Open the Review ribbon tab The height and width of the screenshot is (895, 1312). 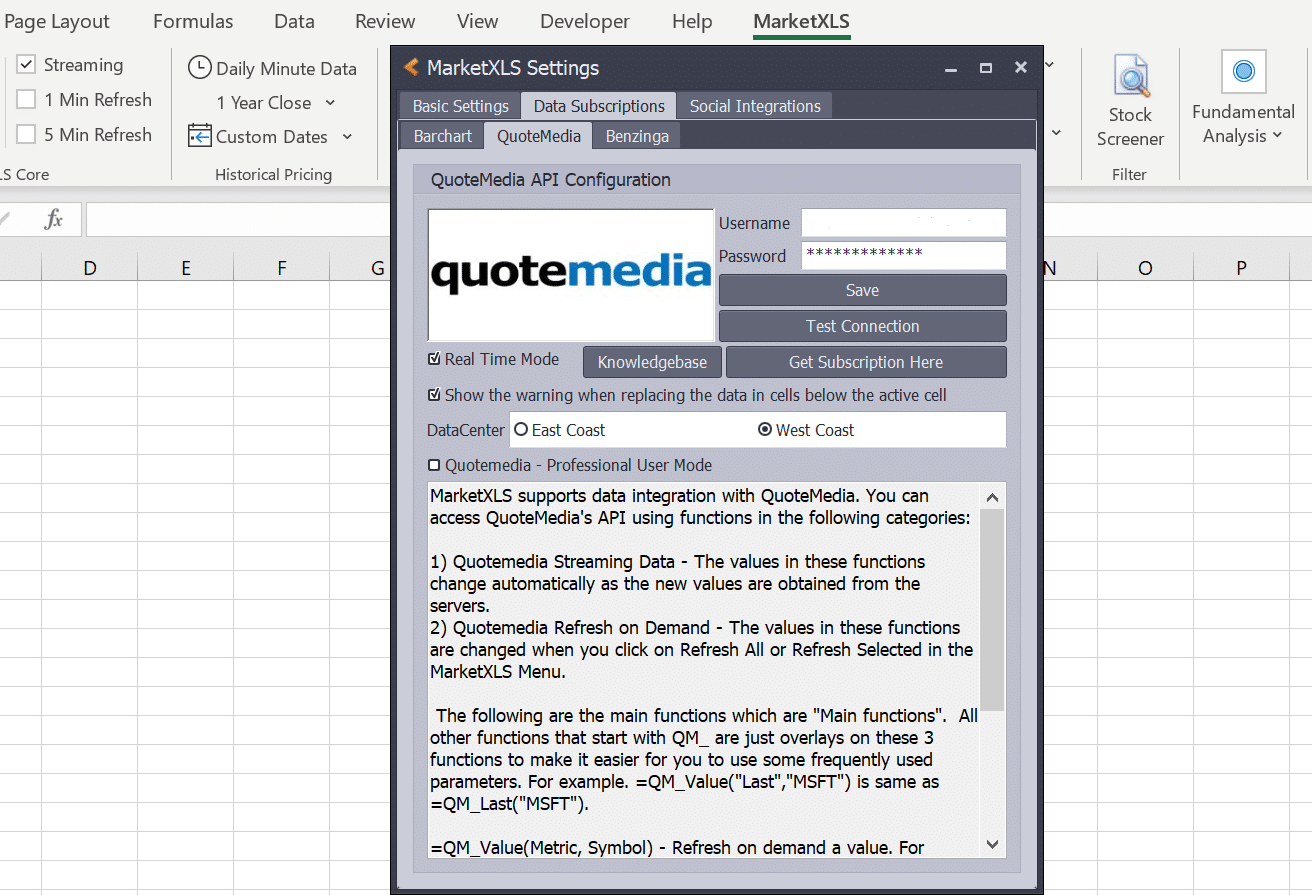[x=385, y=21]
